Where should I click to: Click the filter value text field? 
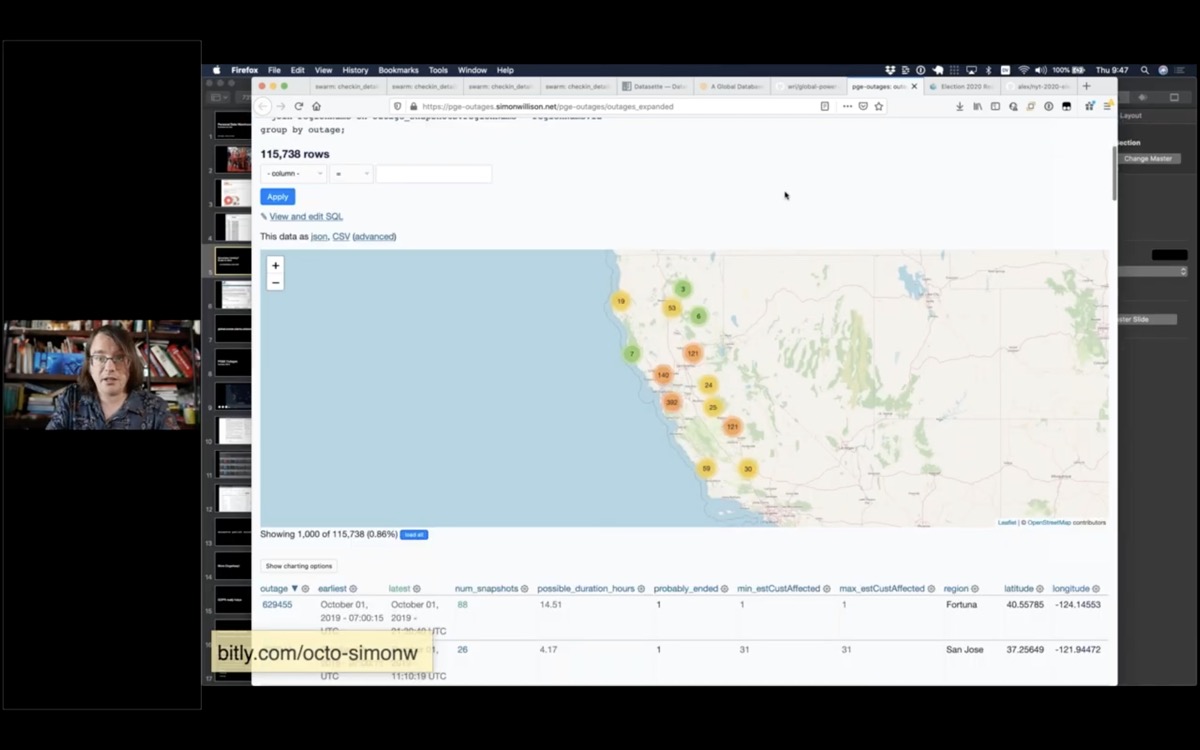coord(433,173)
